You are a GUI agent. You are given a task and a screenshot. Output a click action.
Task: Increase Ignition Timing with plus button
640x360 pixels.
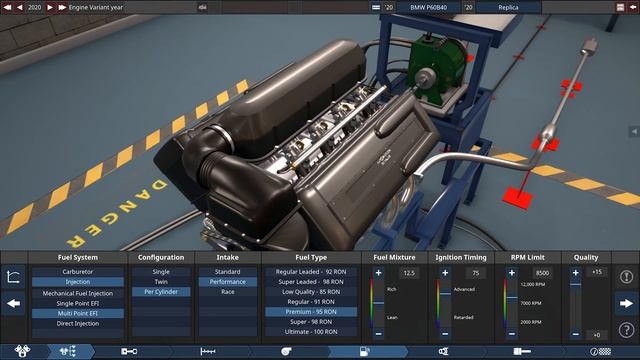click(x=445, y=273)
